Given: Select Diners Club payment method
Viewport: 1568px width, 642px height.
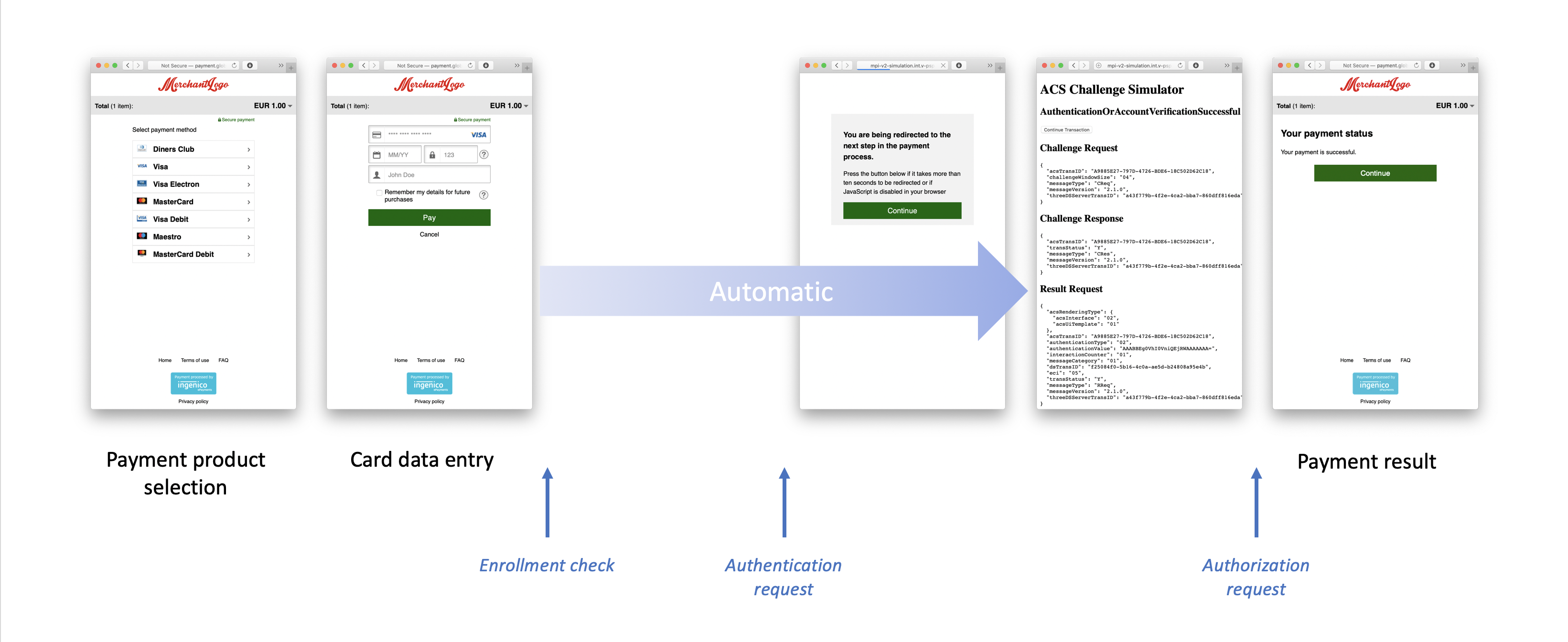Looking at the screenshot, I should pyautogui.click(x=193, y=149).
